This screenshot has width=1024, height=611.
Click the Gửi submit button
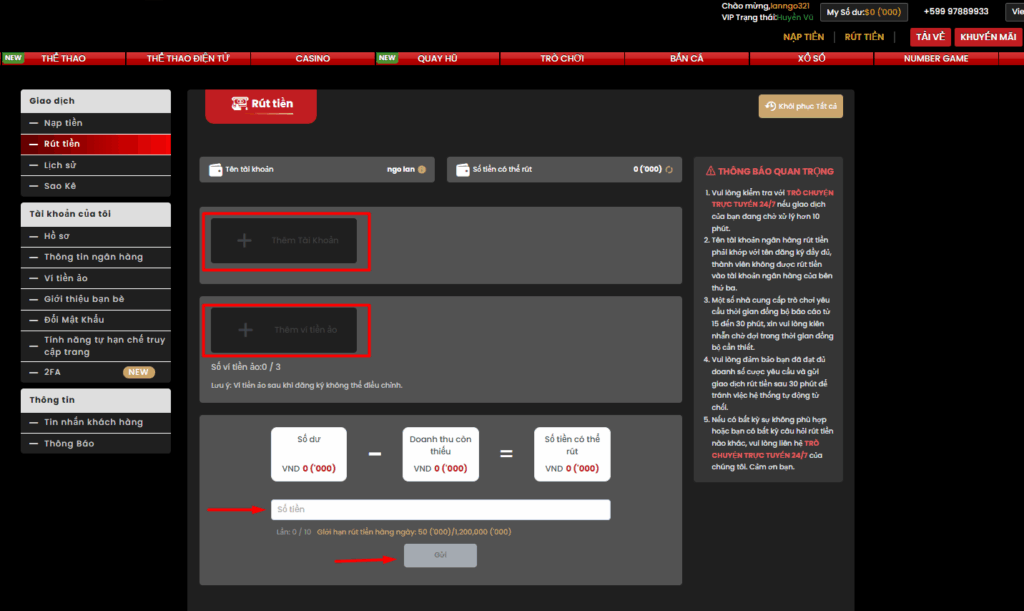pyautogui.click(x=440, y=556)
